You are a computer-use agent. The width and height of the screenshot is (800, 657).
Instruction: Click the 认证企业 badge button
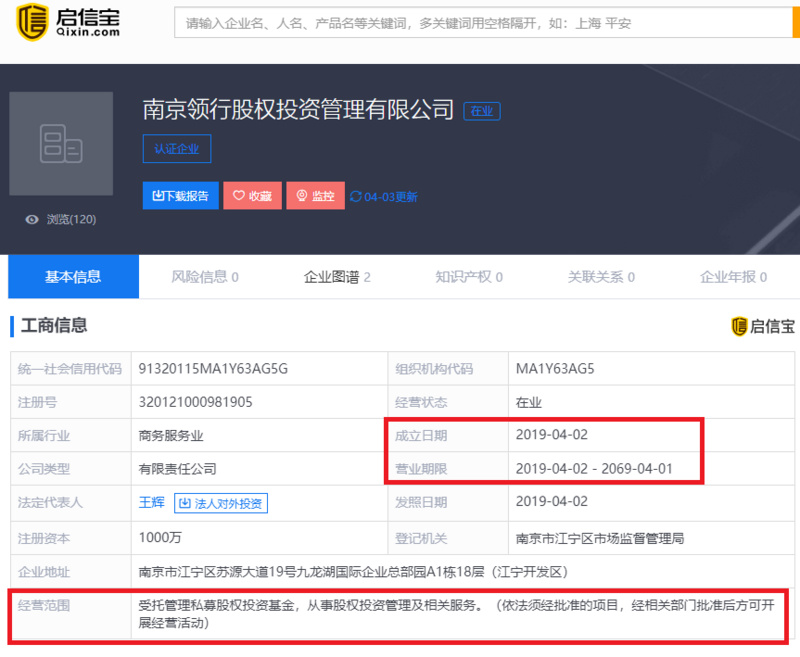tap(176, 149)
